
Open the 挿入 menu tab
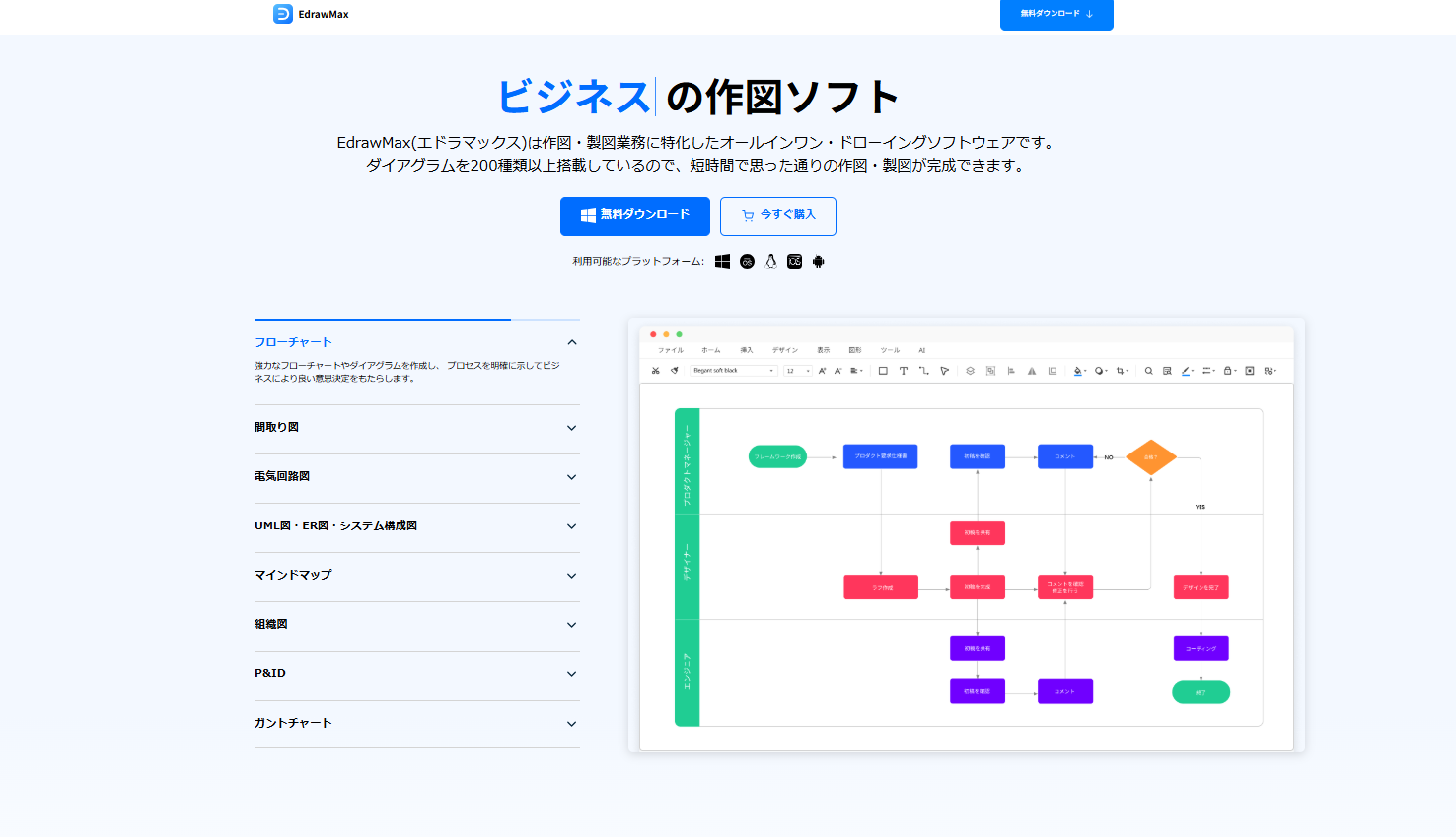tap(747, 350)
